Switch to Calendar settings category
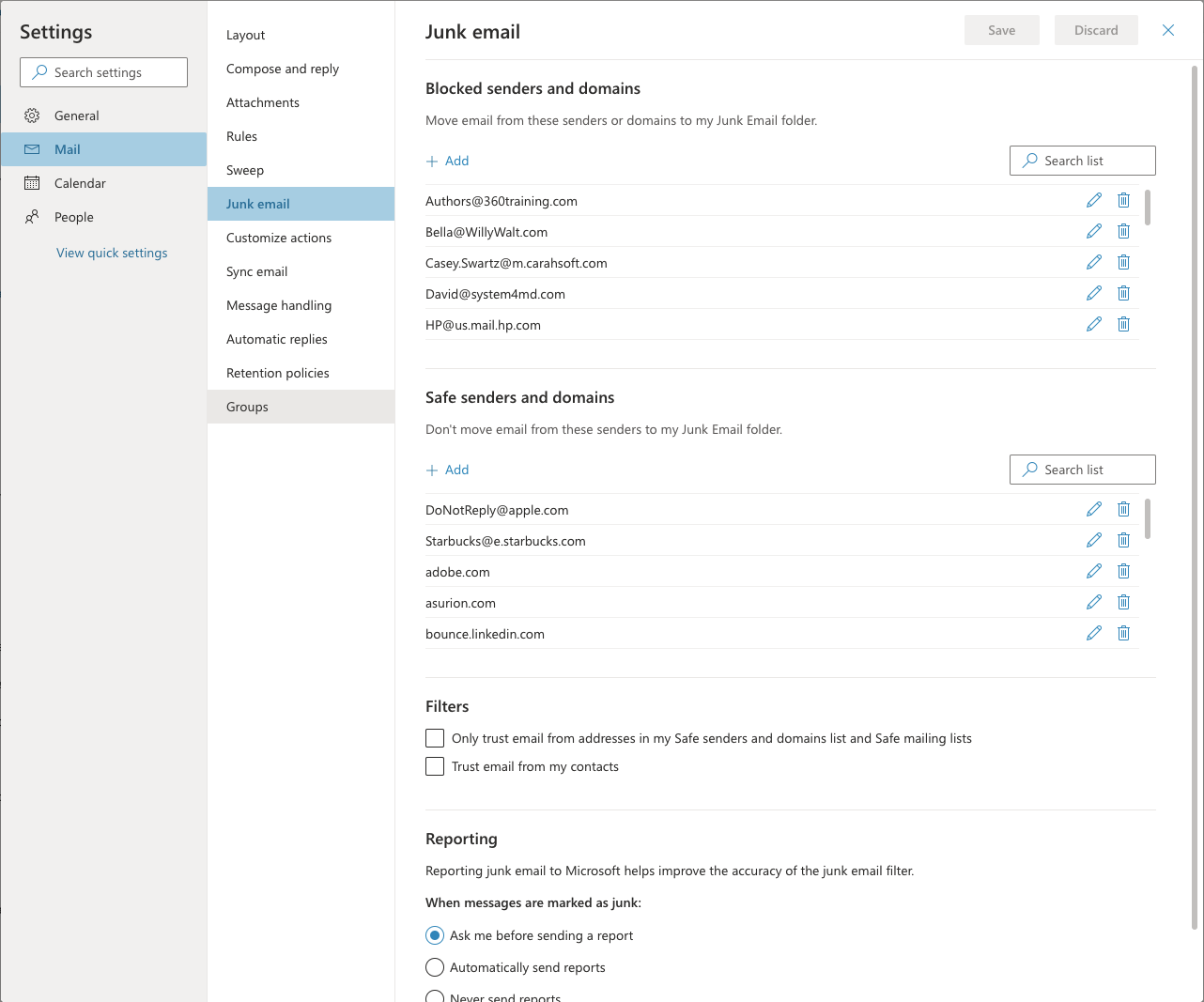 point(80,183)
